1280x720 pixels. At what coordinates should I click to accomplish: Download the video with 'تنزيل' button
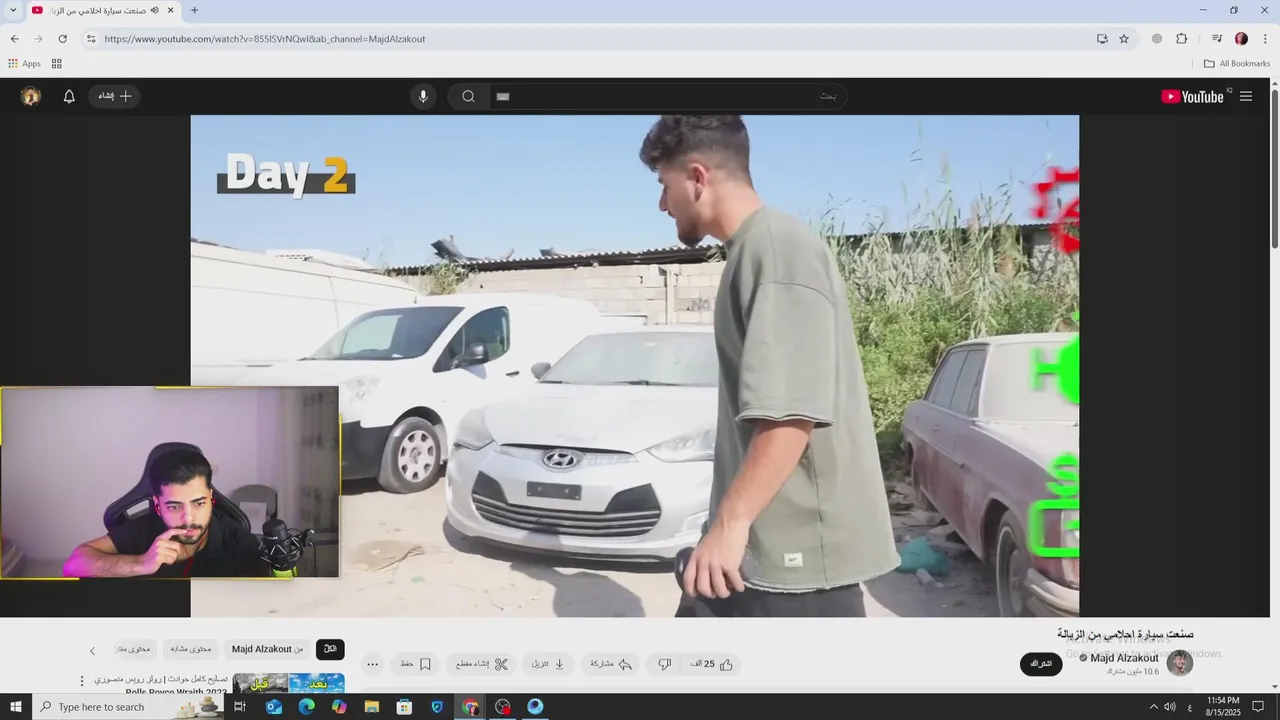point(549,664)
